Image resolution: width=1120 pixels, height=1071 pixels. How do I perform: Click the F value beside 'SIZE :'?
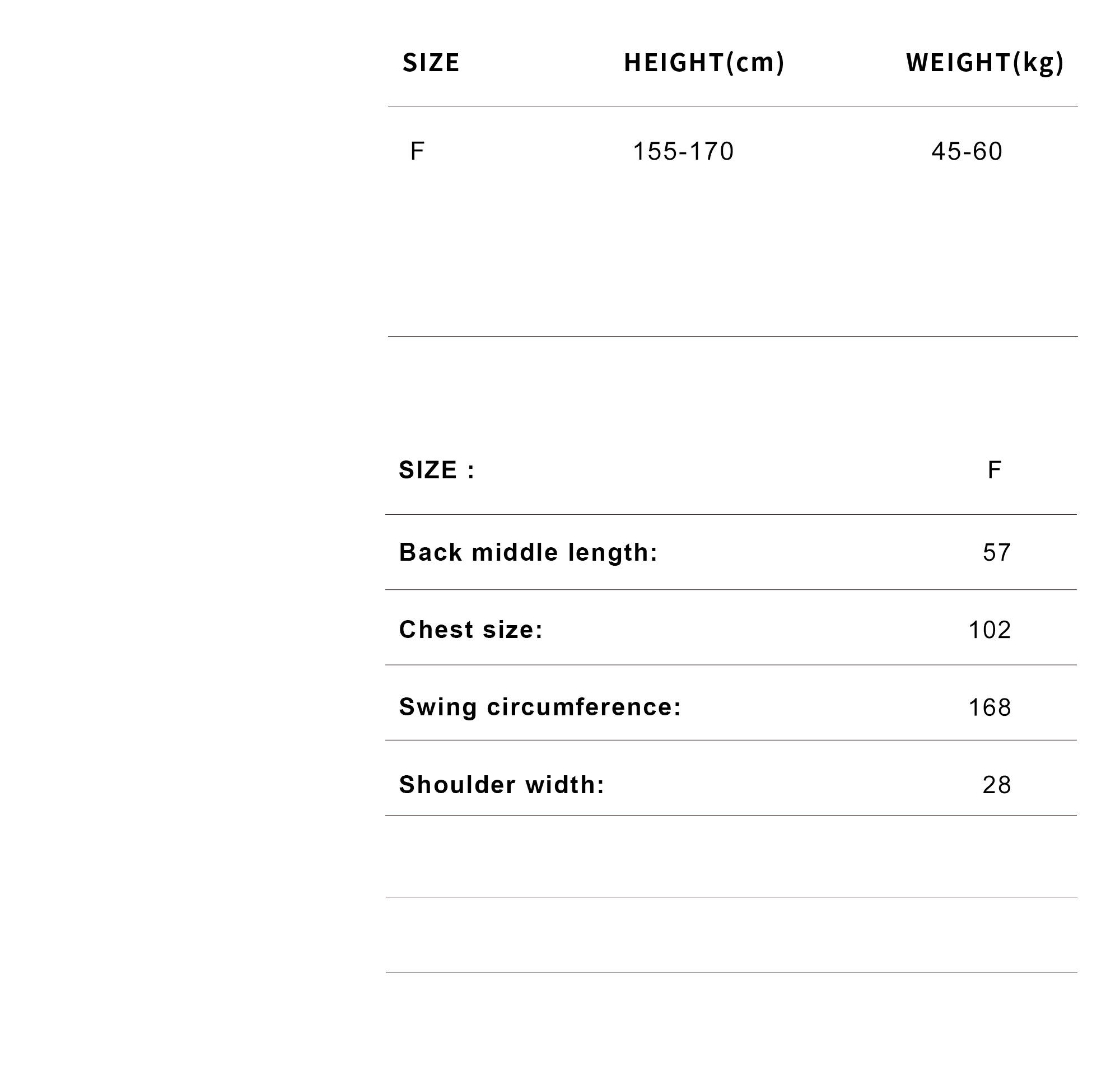pos(994,470)
